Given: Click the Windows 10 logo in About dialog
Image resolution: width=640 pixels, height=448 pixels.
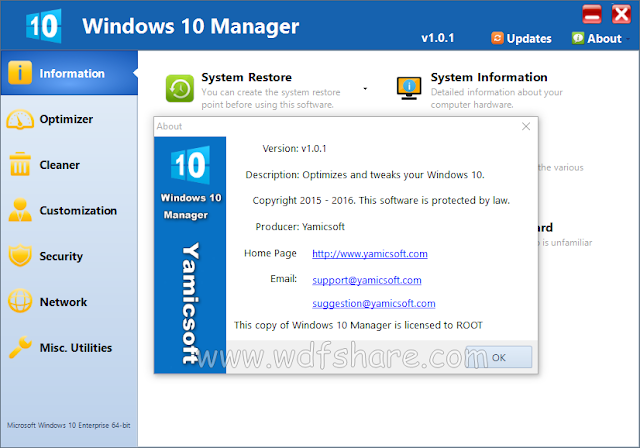Looking at the screenshot, I should tap(190, 165).
